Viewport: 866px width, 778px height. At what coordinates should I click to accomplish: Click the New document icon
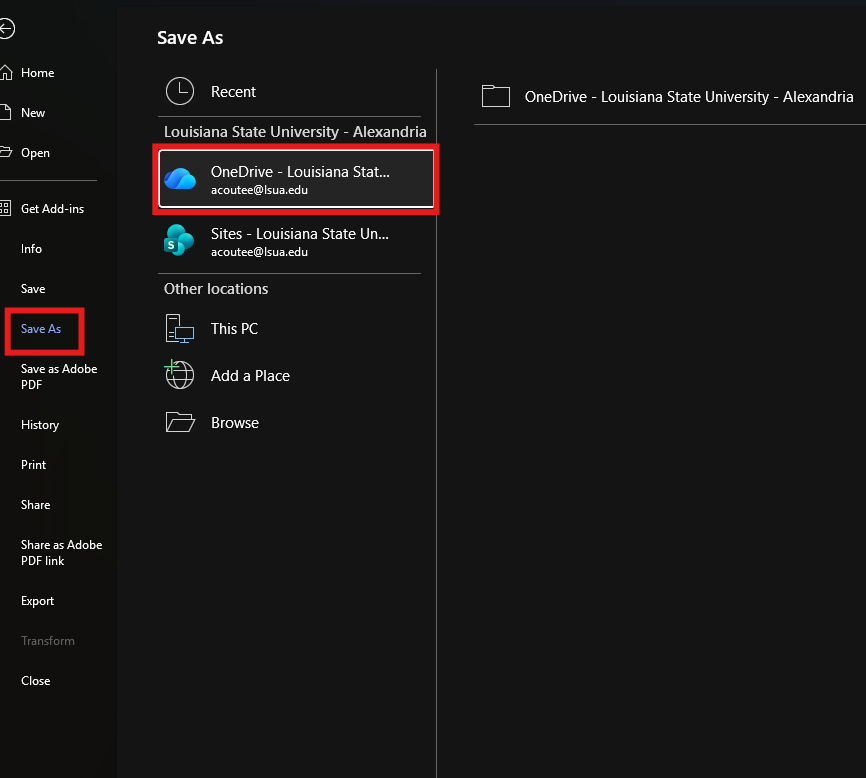[6, 113]
